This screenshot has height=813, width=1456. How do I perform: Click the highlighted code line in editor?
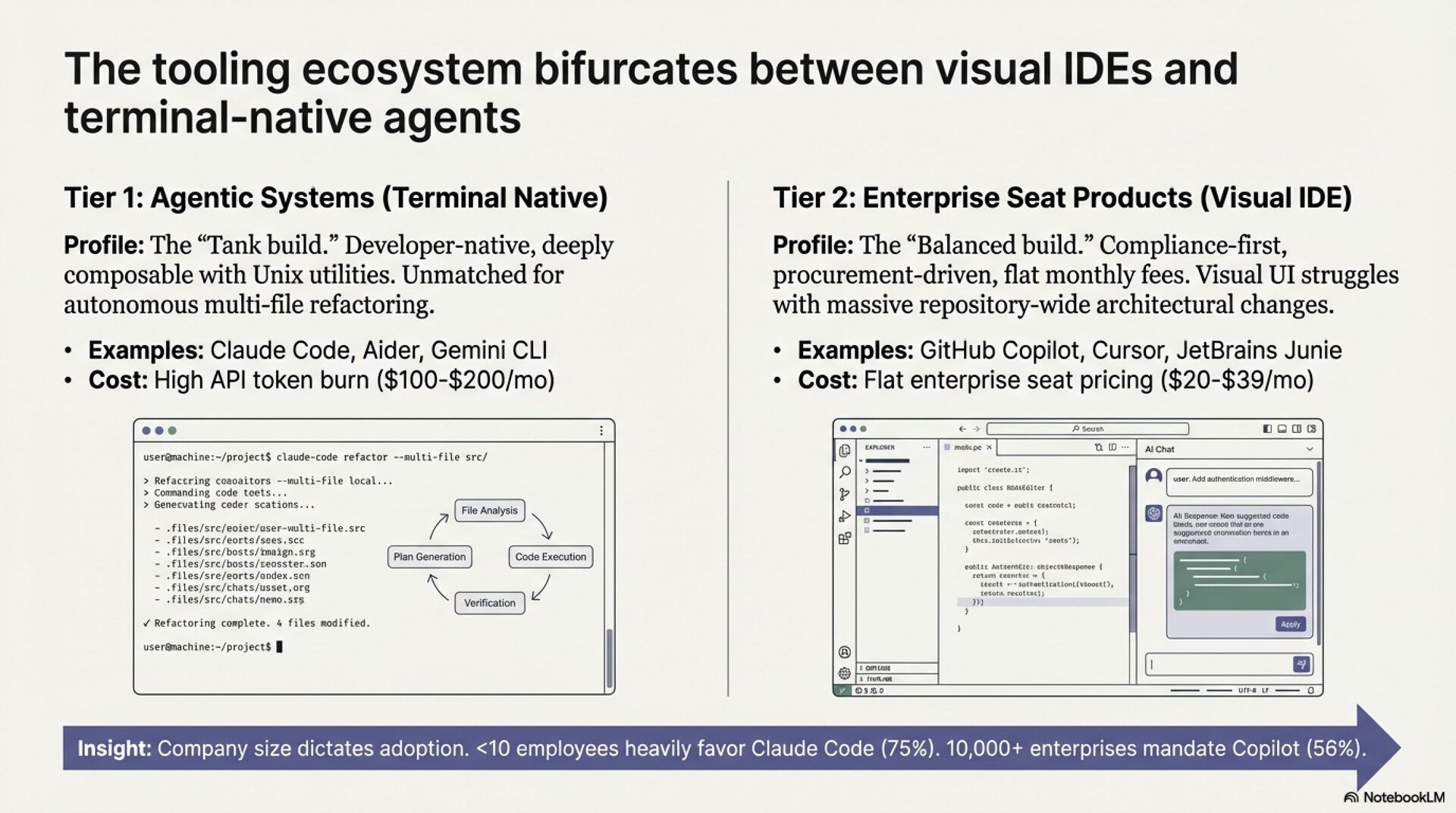(1043, 602)
